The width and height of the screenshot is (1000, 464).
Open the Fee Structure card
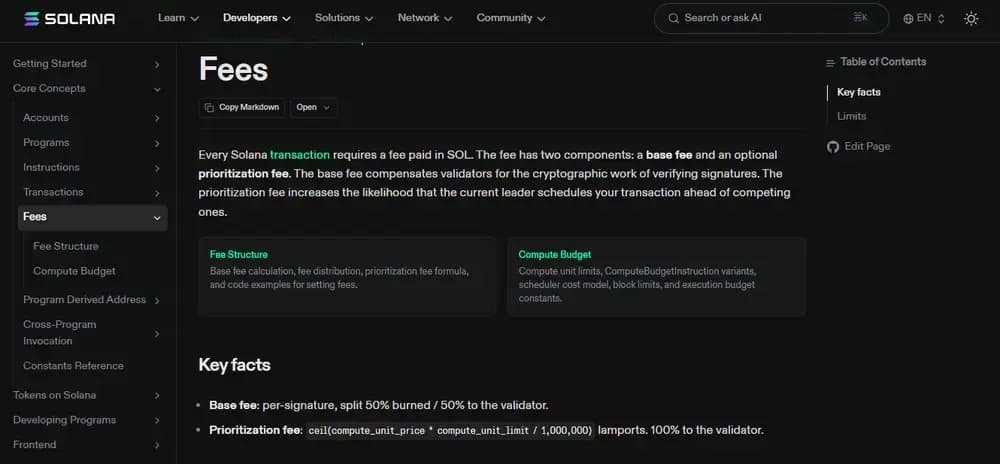346,276
